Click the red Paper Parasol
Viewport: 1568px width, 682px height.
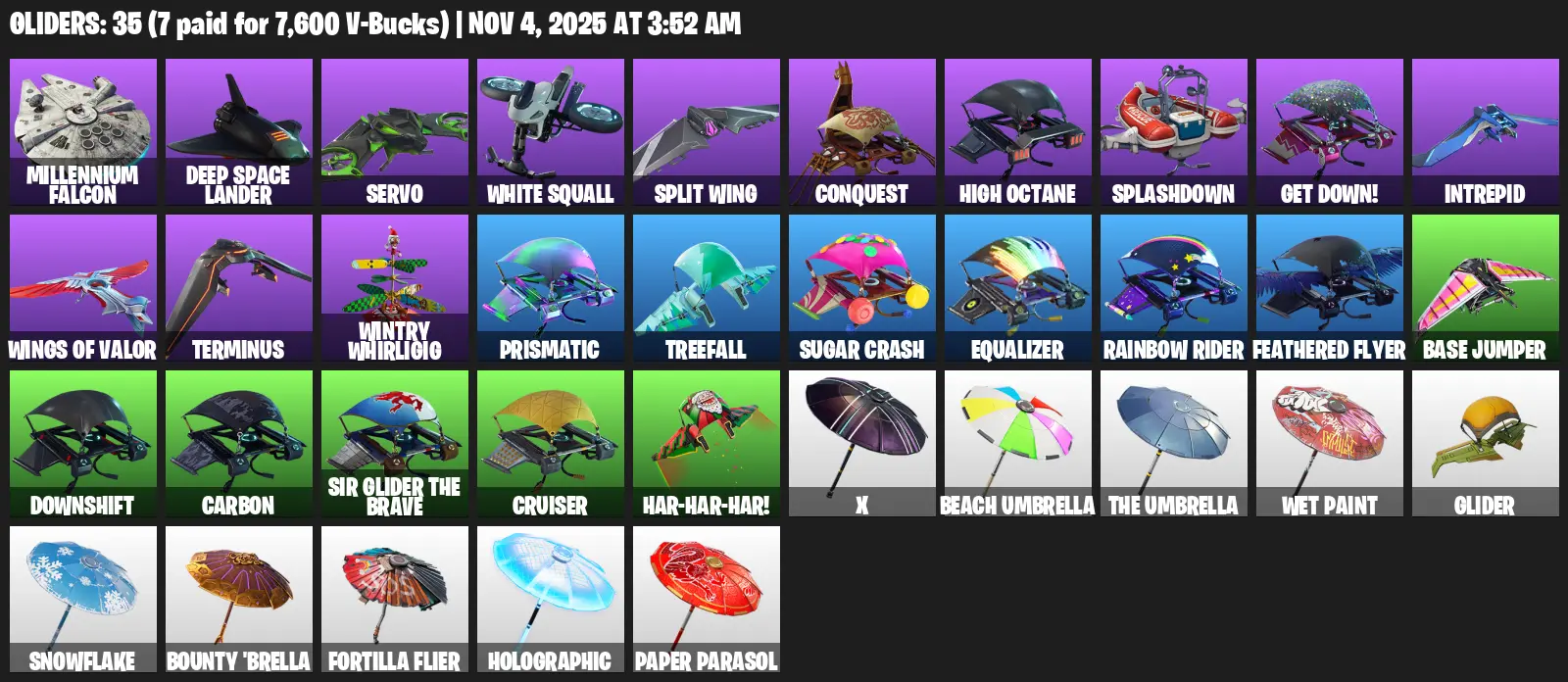707,600
